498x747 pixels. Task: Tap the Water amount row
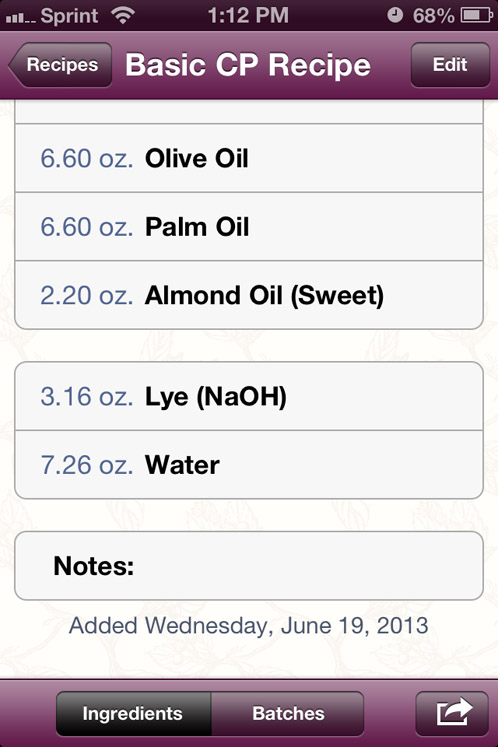[x=249, y=465]
